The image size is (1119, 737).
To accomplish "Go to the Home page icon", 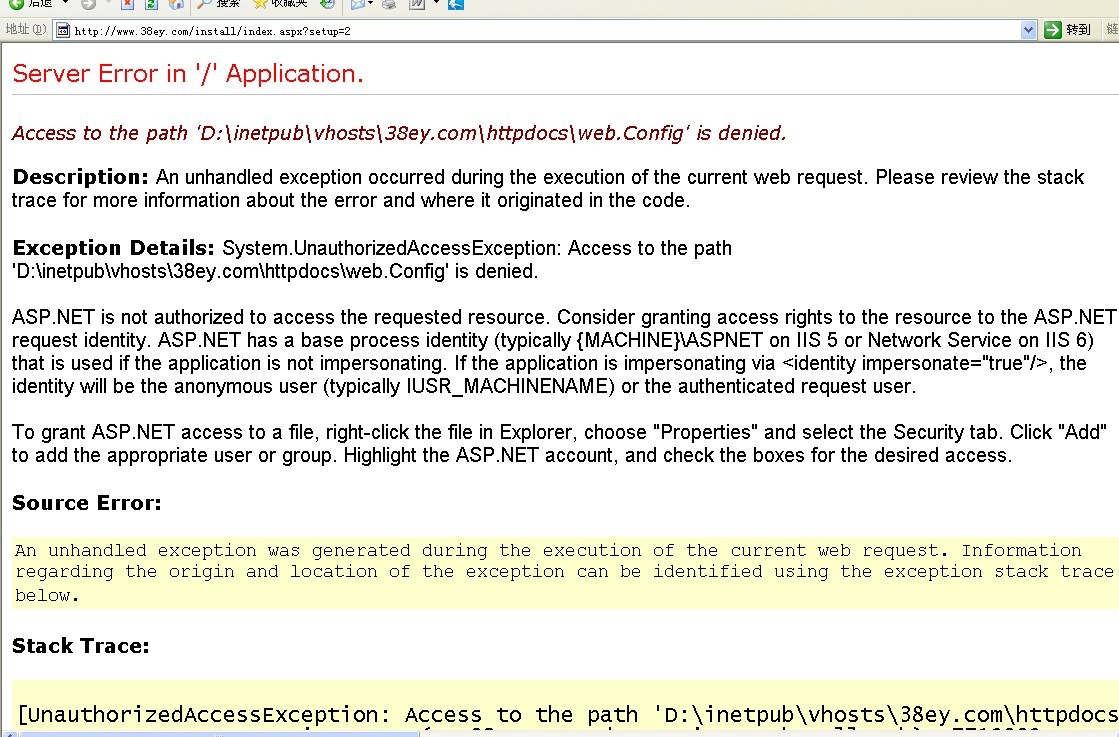I will click(x=177, y=4).
